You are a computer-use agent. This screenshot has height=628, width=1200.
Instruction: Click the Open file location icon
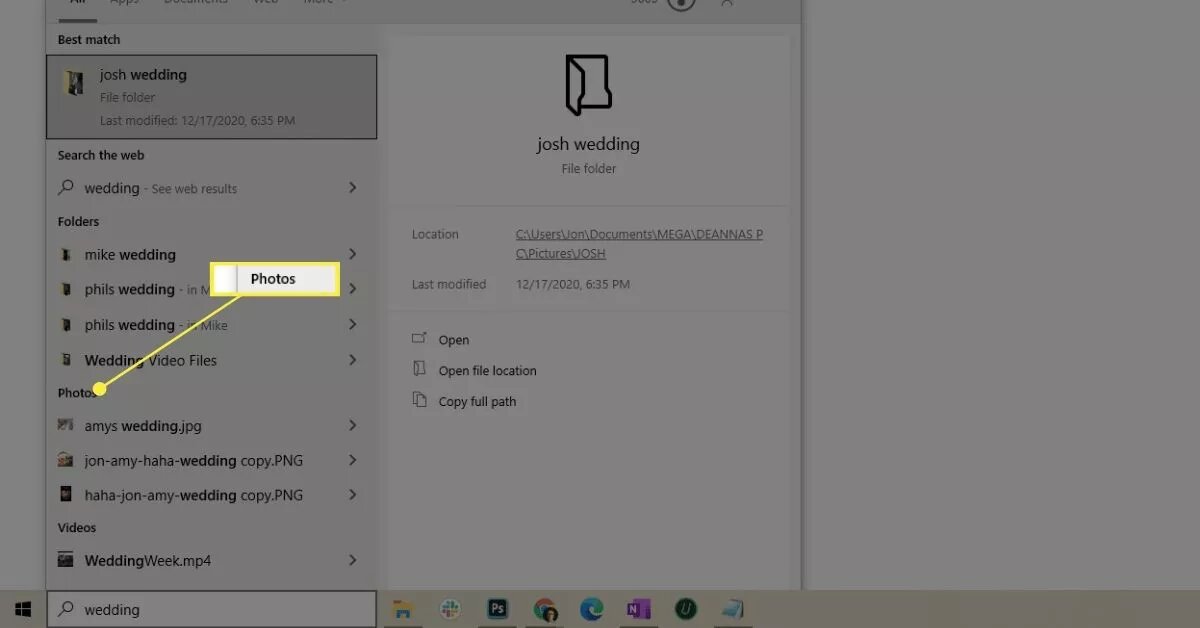pos(420,369)
